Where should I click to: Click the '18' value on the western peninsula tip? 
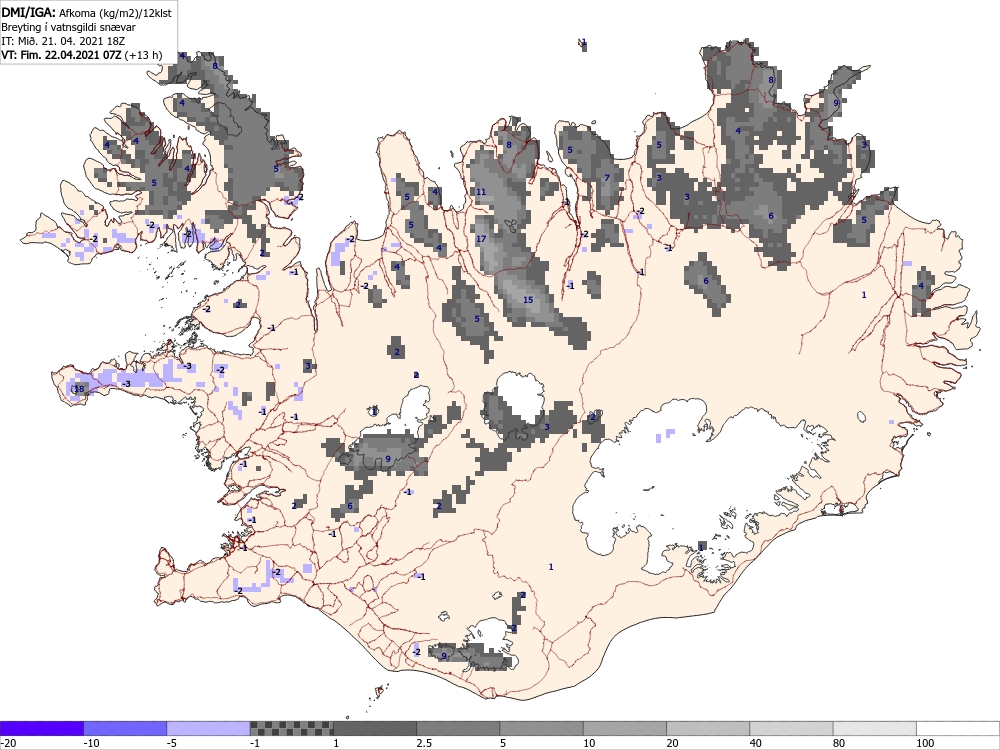coord(79,389)
